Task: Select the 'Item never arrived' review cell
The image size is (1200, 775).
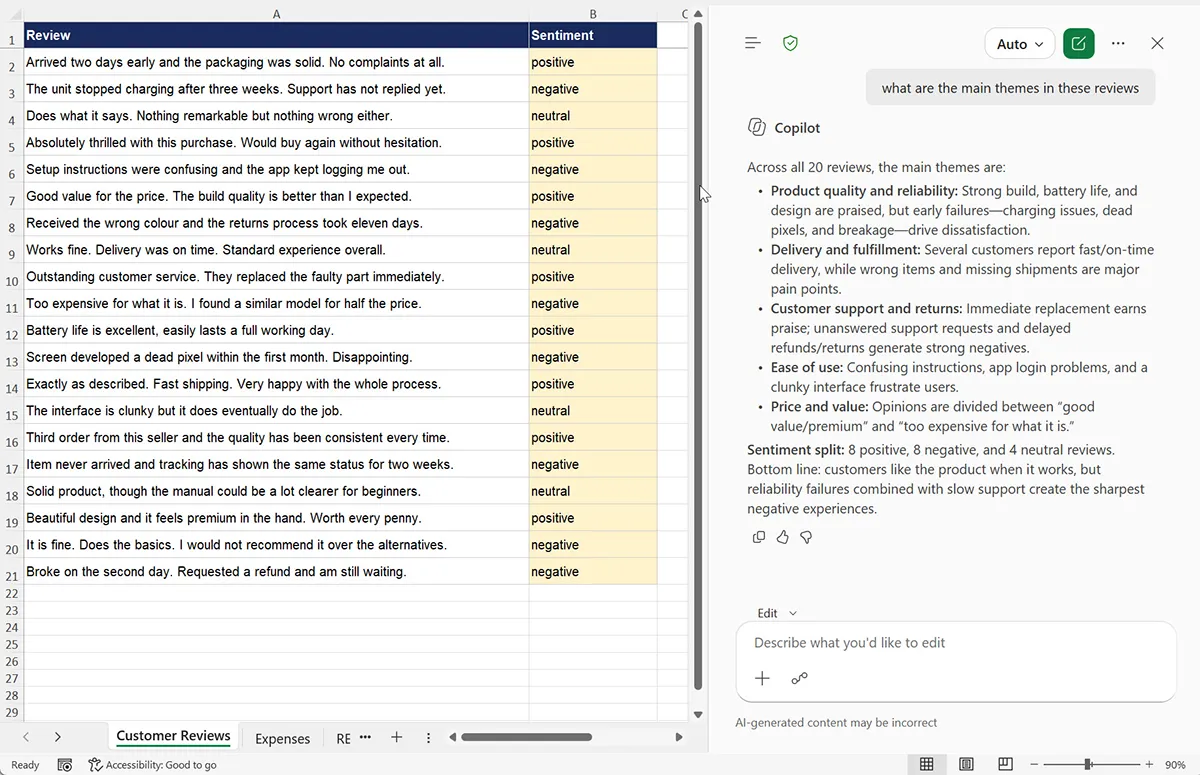Action: [276, 465]
